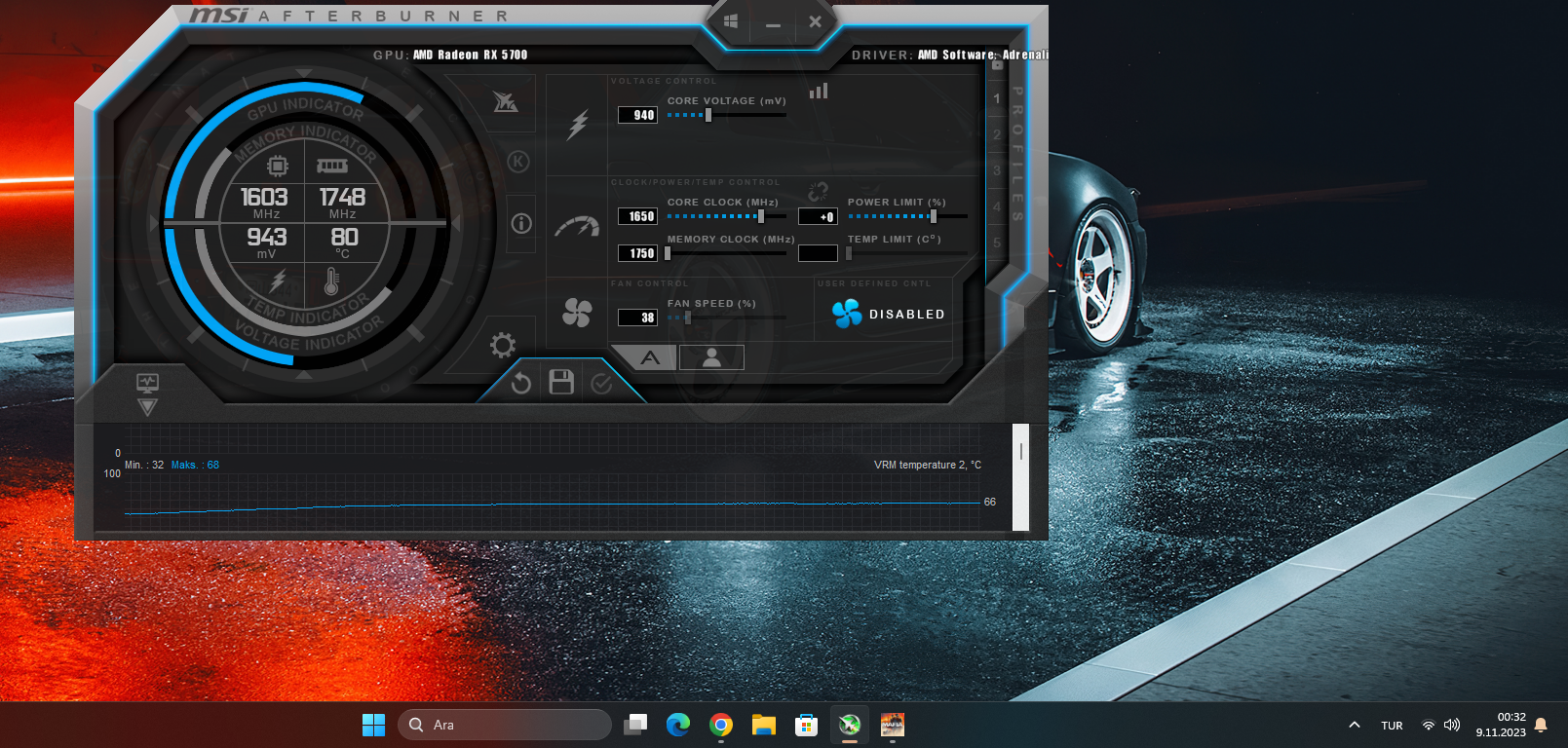Click the Power Limit slider handle
This screenshot has width=1568, height=748.
934,216
